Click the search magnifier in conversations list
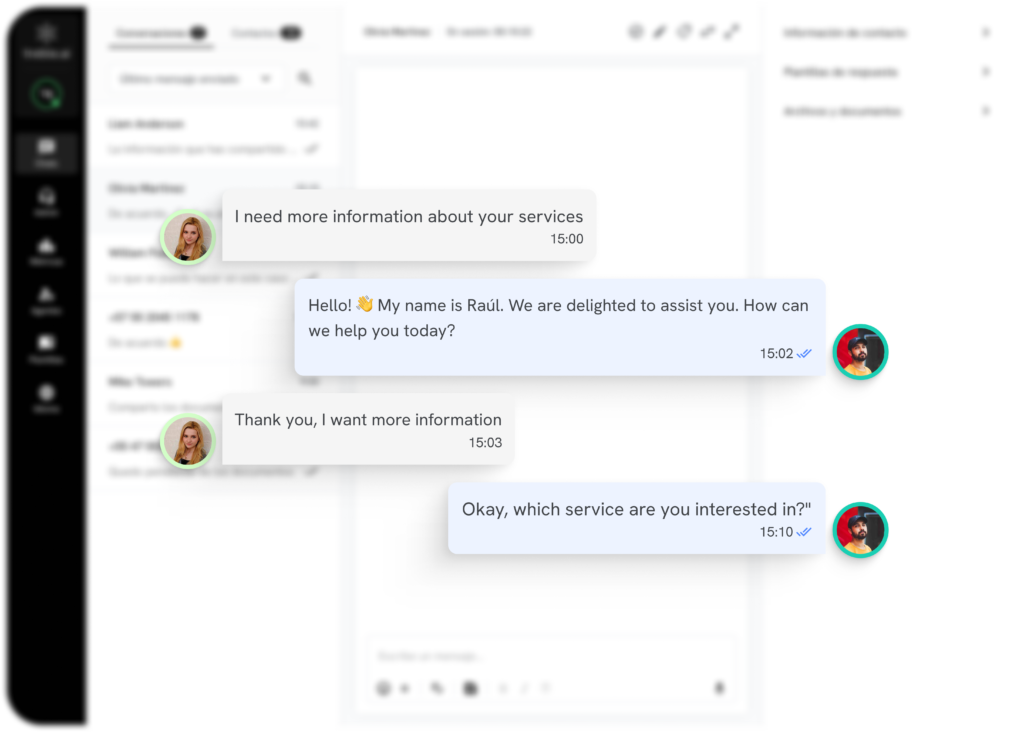1024x732 pixels. (305, 78)
